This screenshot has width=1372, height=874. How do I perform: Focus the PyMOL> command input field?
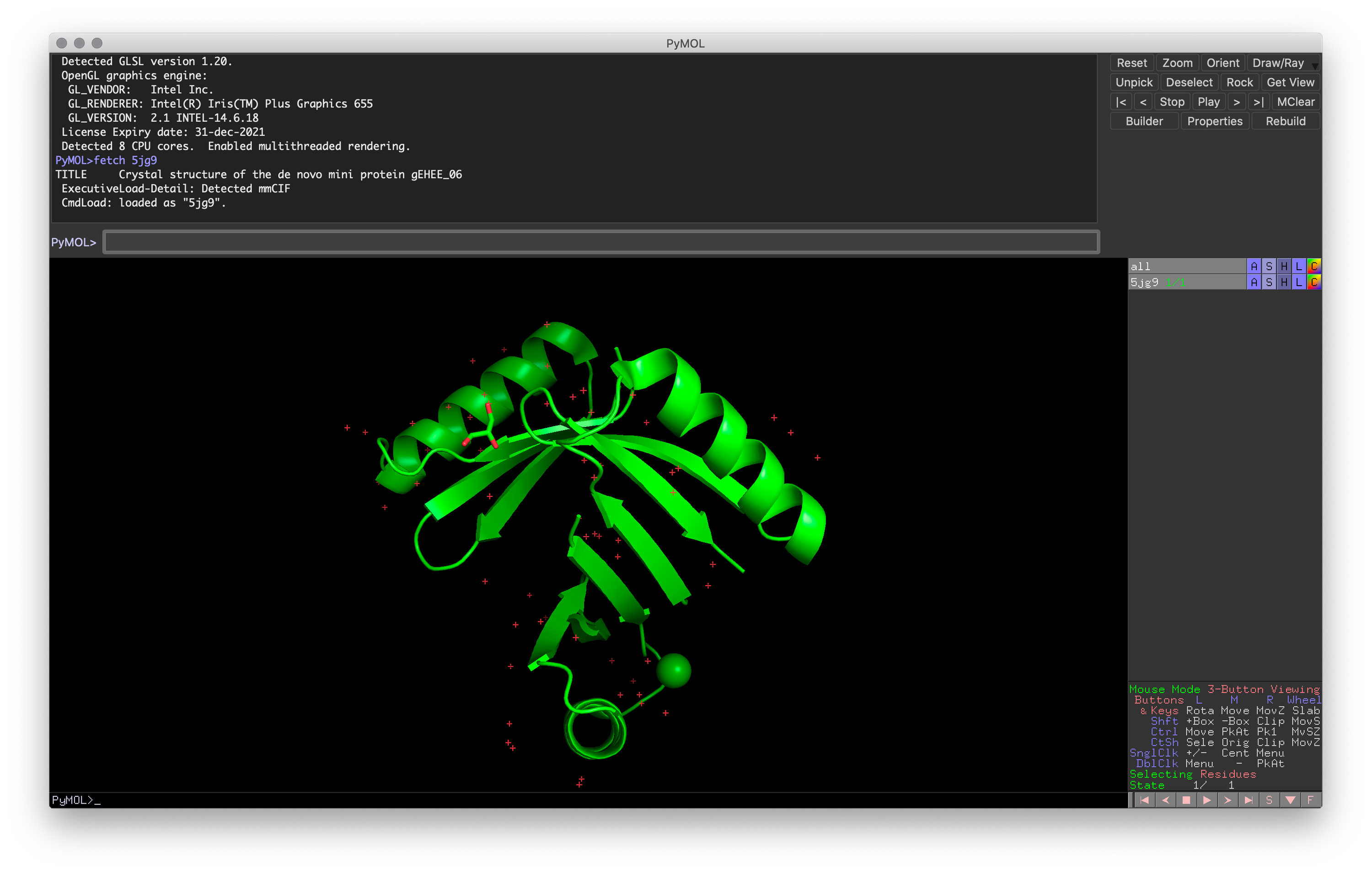coord(601,242)
